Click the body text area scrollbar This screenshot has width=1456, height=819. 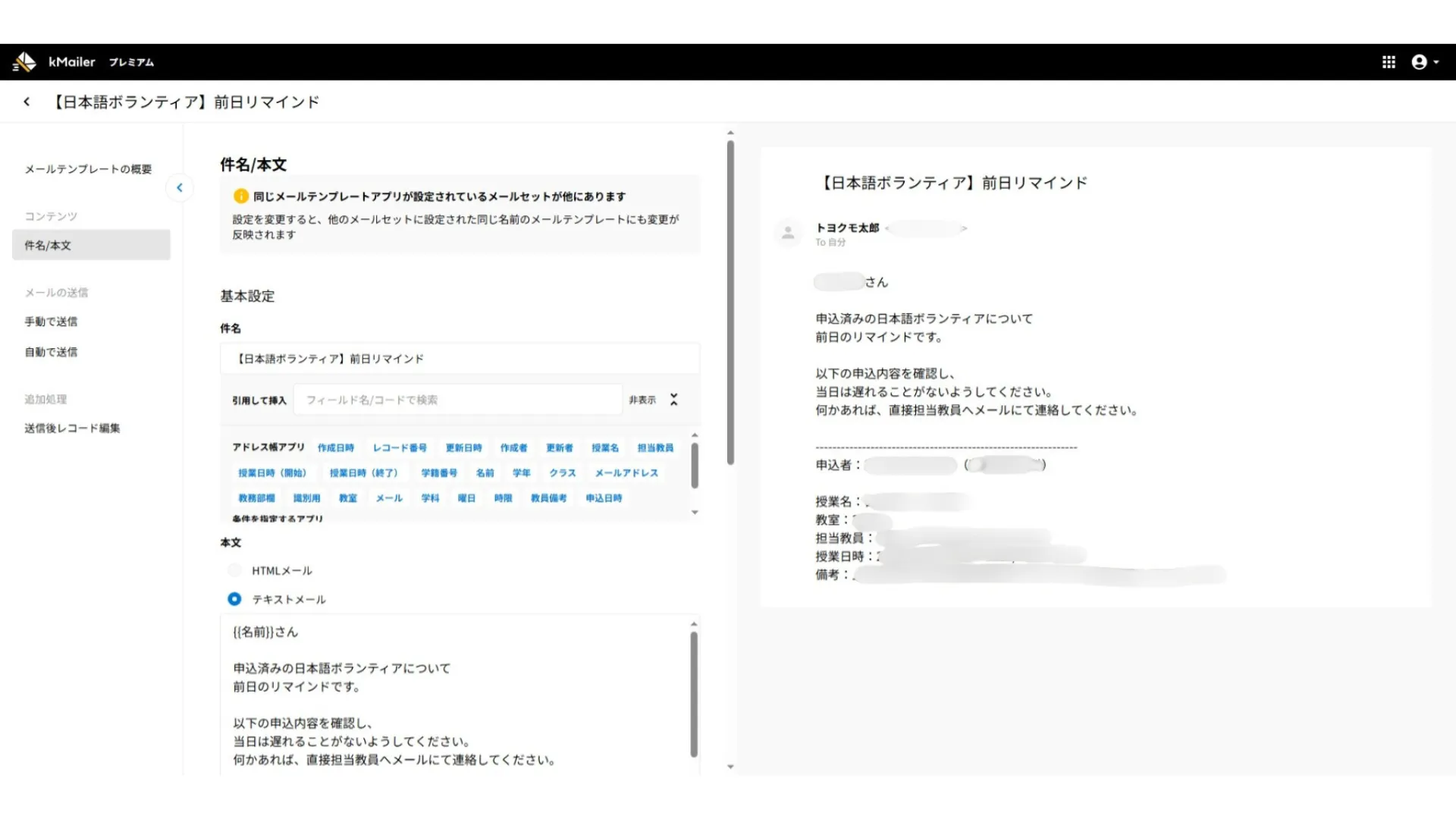(x=693, y=694)
